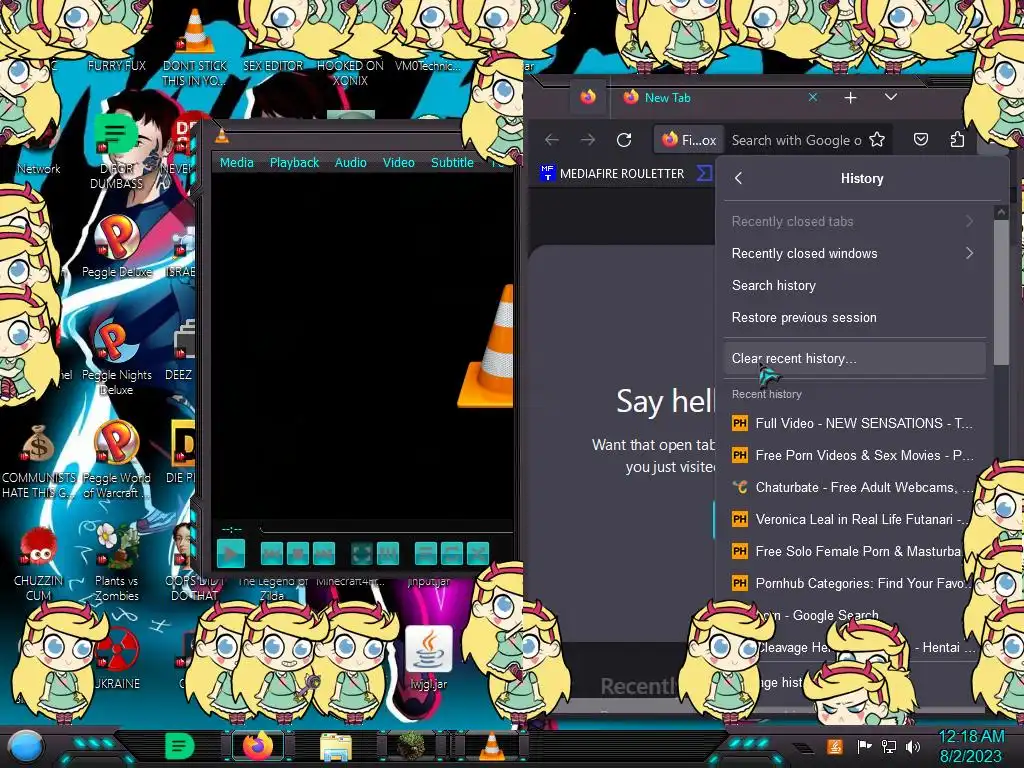This screenshot has width=1024, height=768.
Task: Choose Restore previous session
Action: click(x=854, y=317)
